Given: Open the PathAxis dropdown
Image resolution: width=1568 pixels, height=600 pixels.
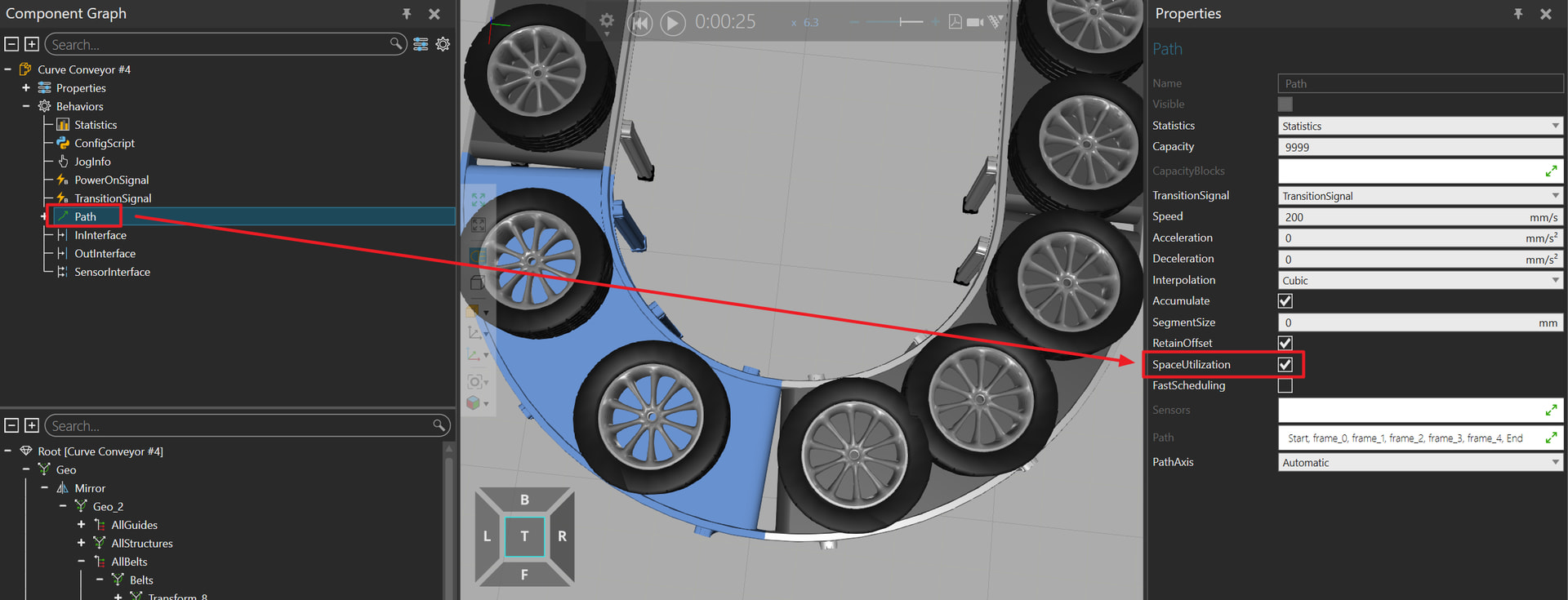Looking at the screenshot, I should pos(1419,462).
